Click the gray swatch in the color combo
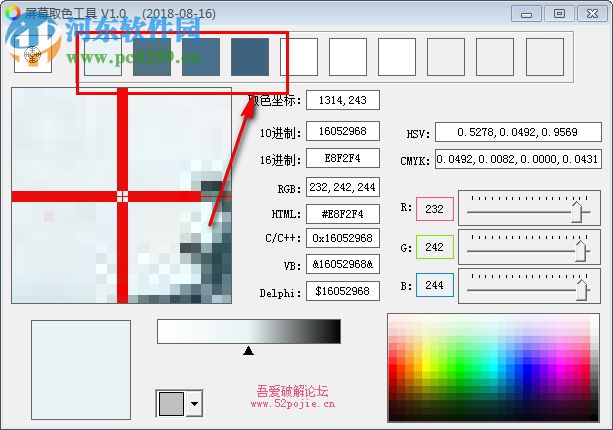This screenshot has height=430, width=613. click(171, 404)
